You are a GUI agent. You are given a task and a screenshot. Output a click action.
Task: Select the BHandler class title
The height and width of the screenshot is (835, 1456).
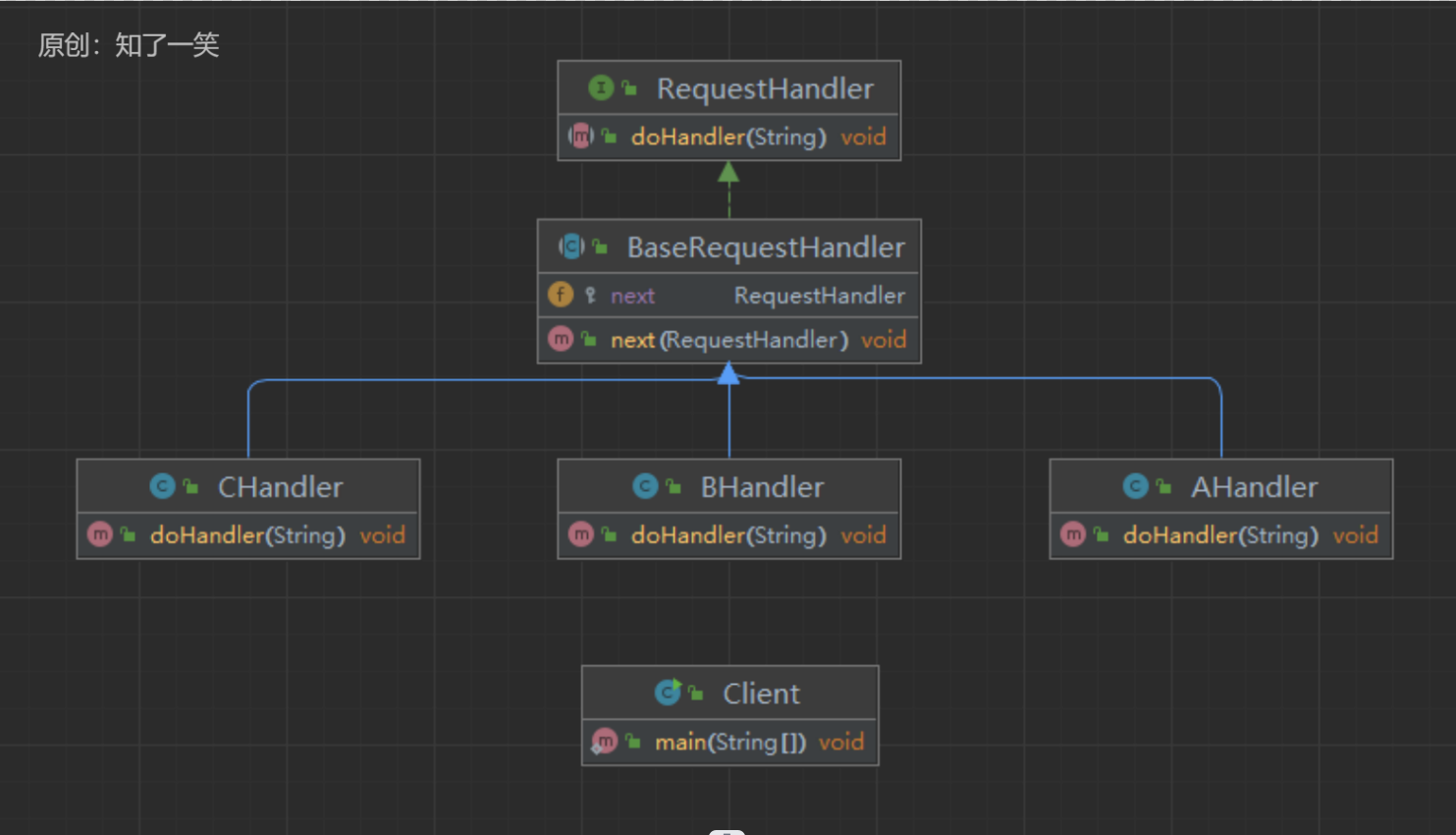[x=762, y=487]
